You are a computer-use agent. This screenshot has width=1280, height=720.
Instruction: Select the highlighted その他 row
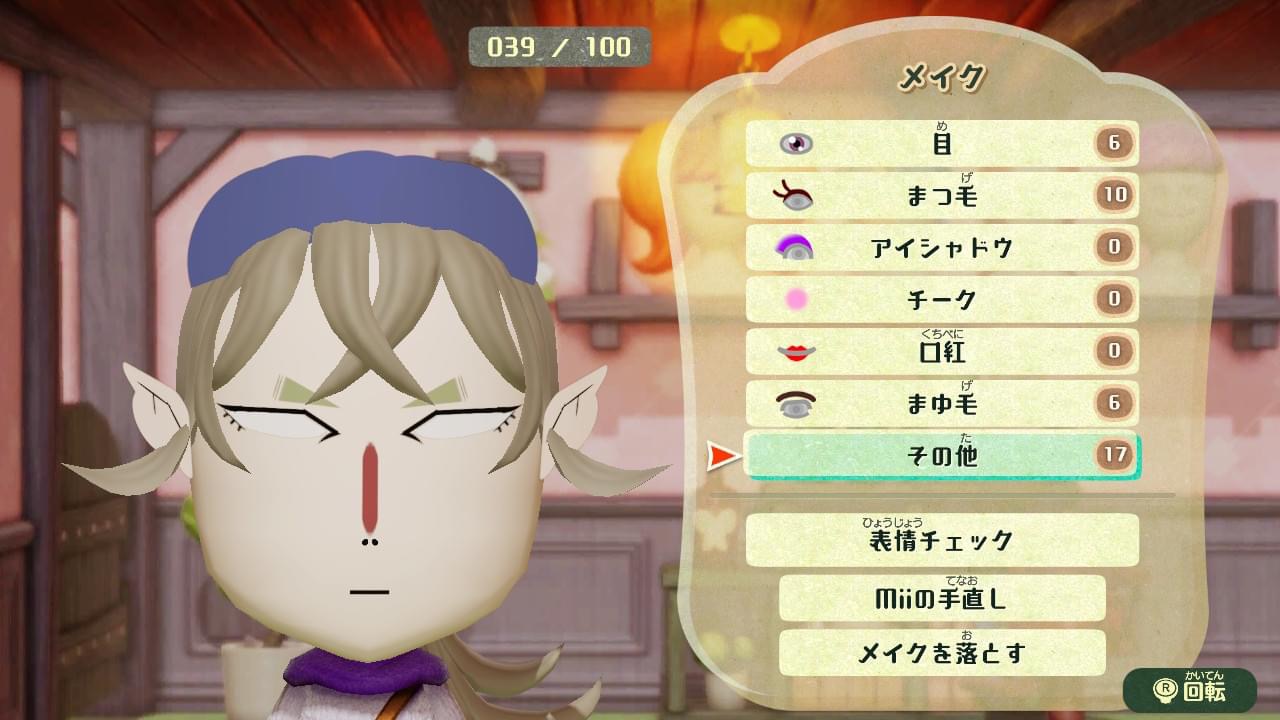coord(942,455)
